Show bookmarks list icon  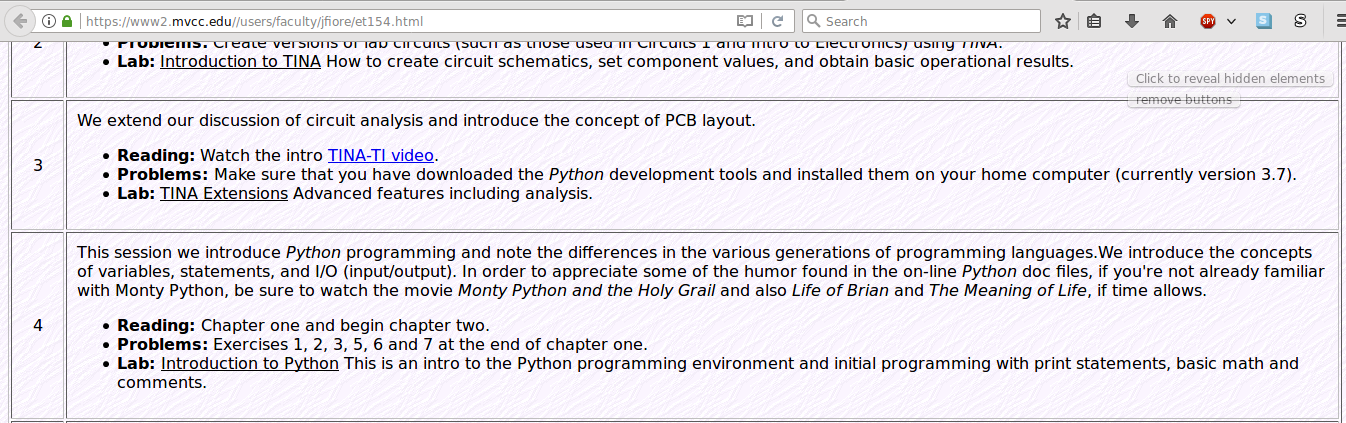[1095, 21]
